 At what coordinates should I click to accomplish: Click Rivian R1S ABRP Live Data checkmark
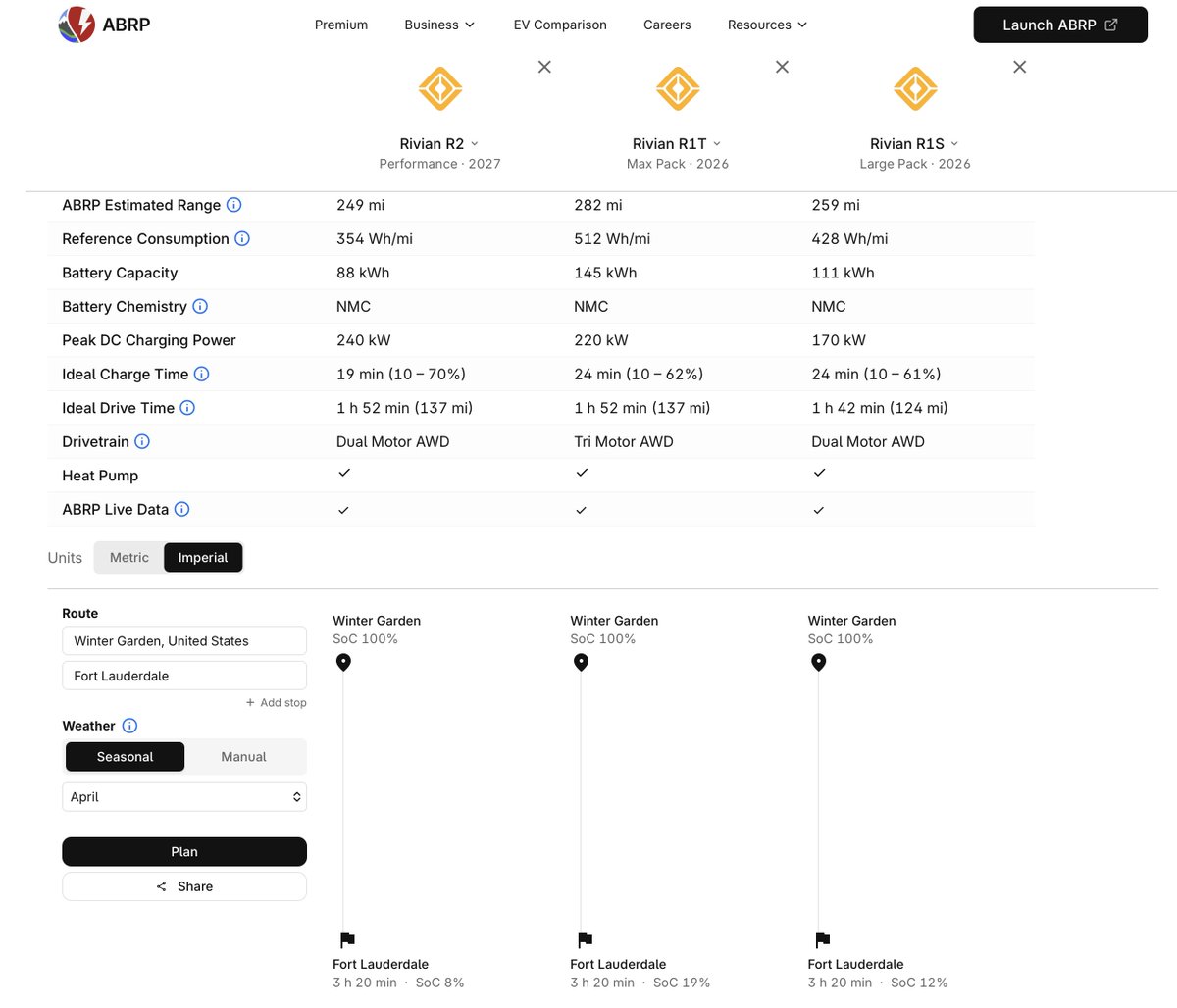[x=819, y=510]
